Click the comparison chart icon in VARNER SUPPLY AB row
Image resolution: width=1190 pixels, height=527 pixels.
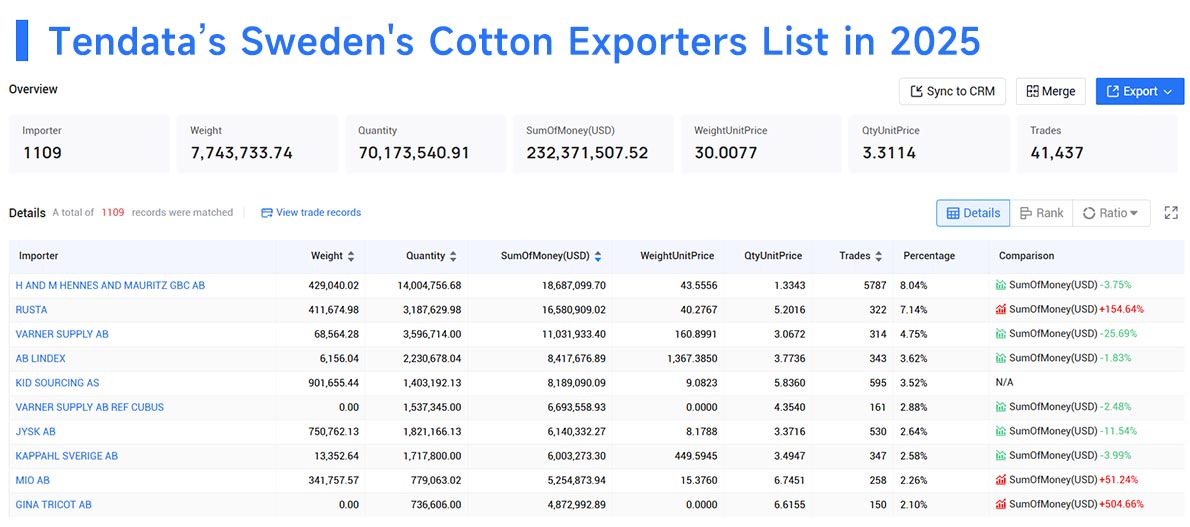point(1001,334)
